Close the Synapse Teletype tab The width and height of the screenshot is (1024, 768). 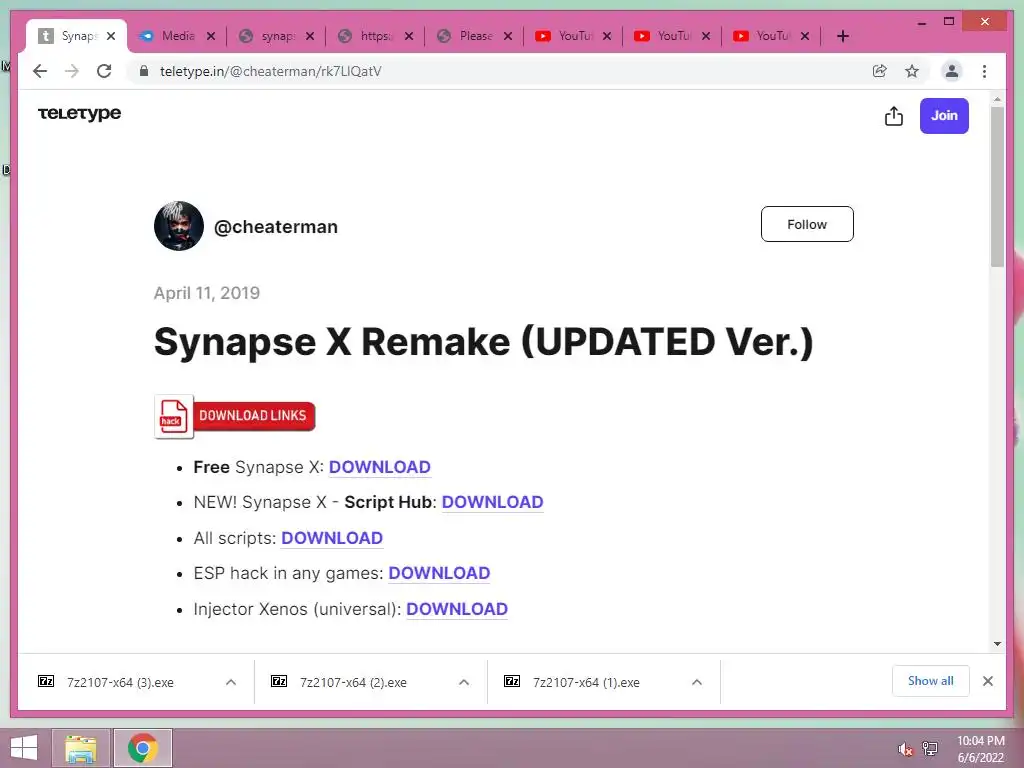[111, 36]
